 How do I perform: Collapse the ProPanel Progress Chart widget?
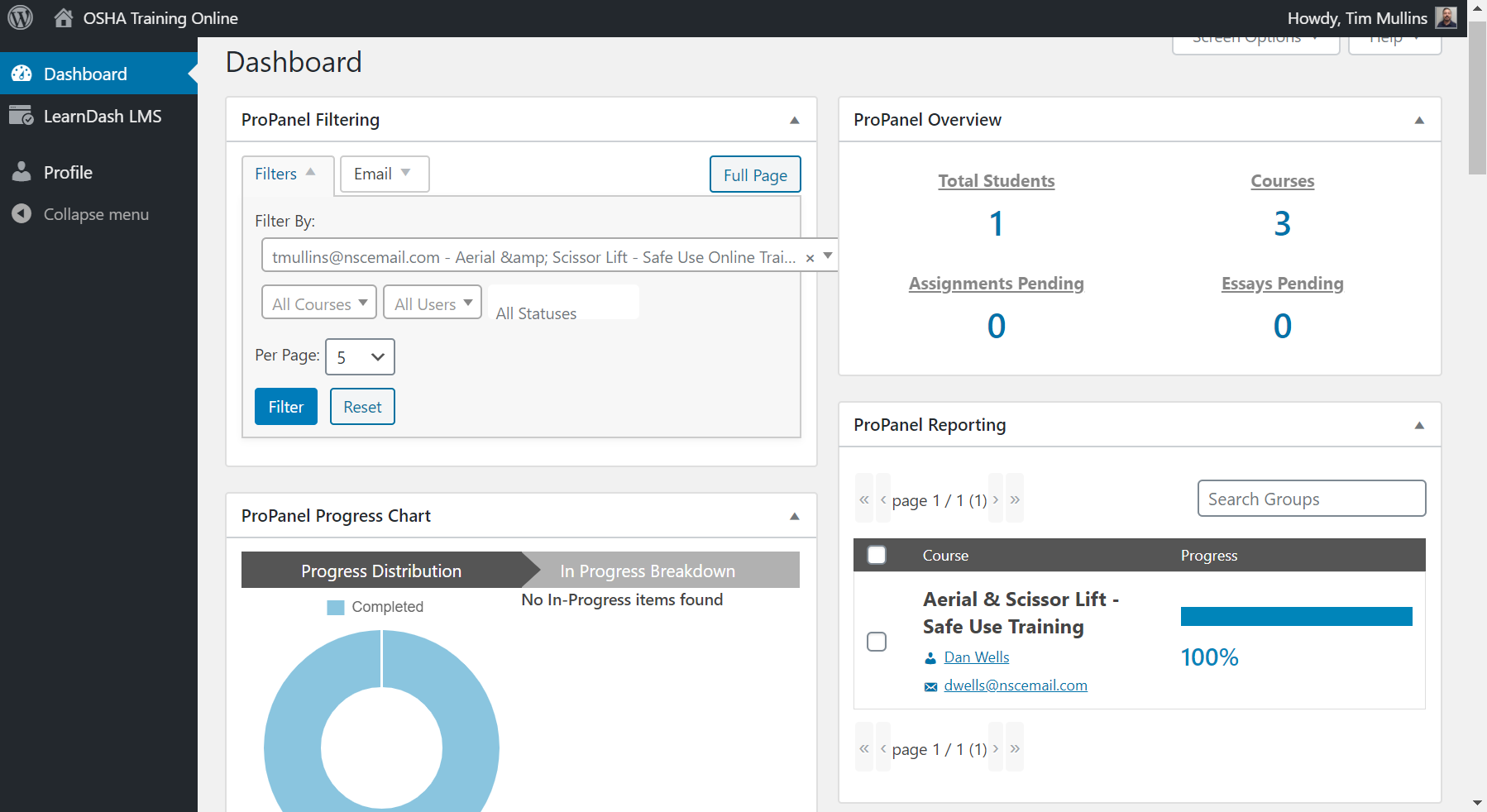795,516
